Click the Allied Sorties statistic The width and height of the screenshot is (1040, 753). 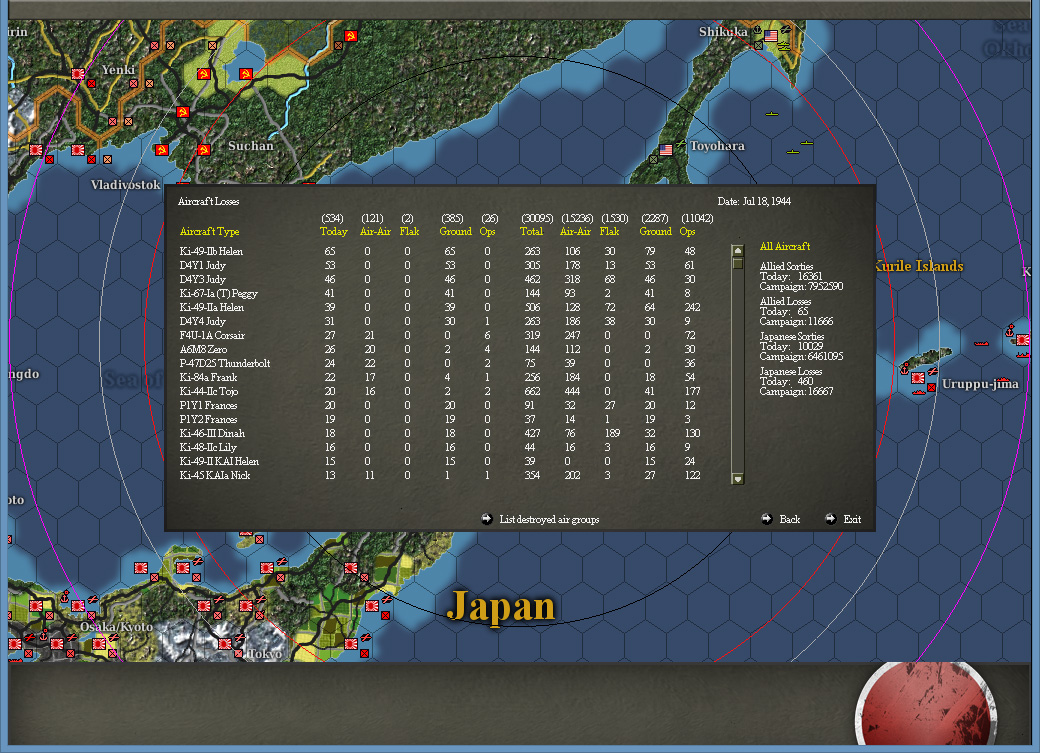click(801, 276)
